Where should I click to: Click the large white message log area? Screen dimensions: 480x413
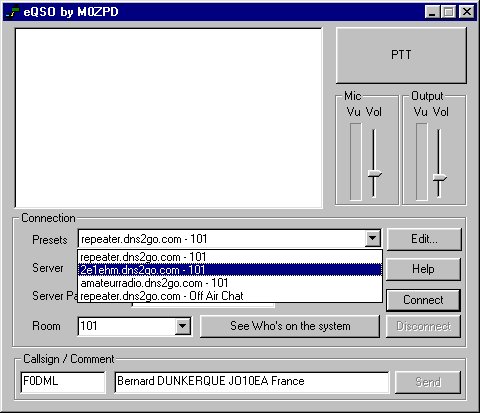(169, 118)
